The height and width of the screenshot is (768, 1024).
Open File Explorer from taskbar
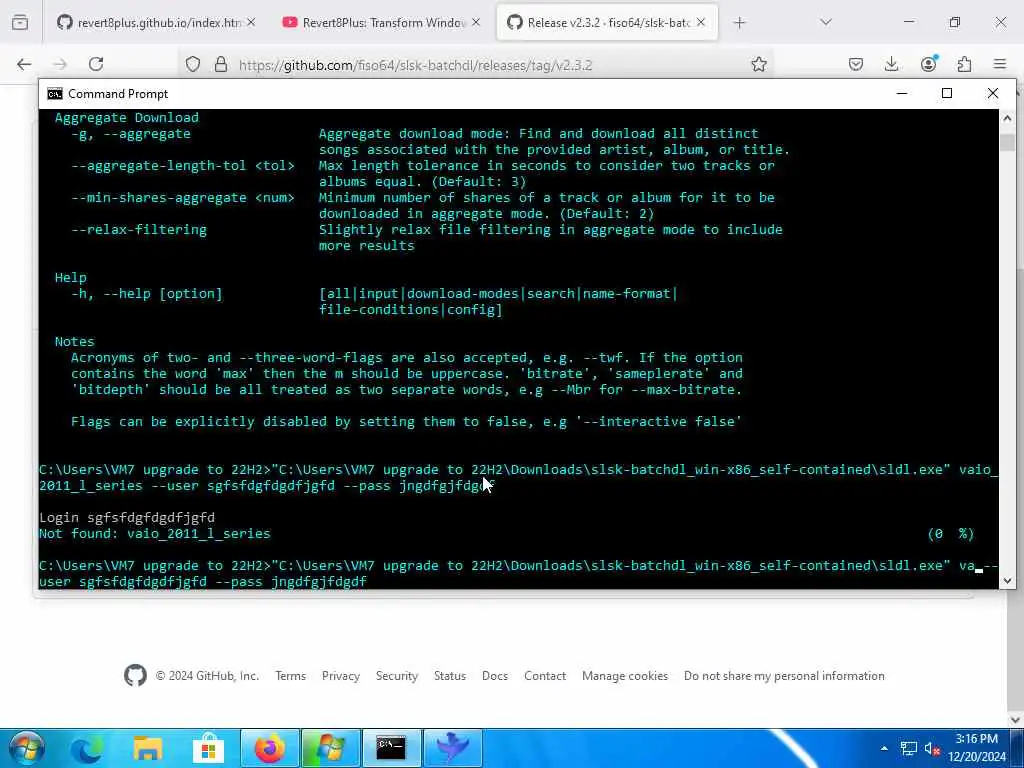pyautogui.click(x=148, y=748)
